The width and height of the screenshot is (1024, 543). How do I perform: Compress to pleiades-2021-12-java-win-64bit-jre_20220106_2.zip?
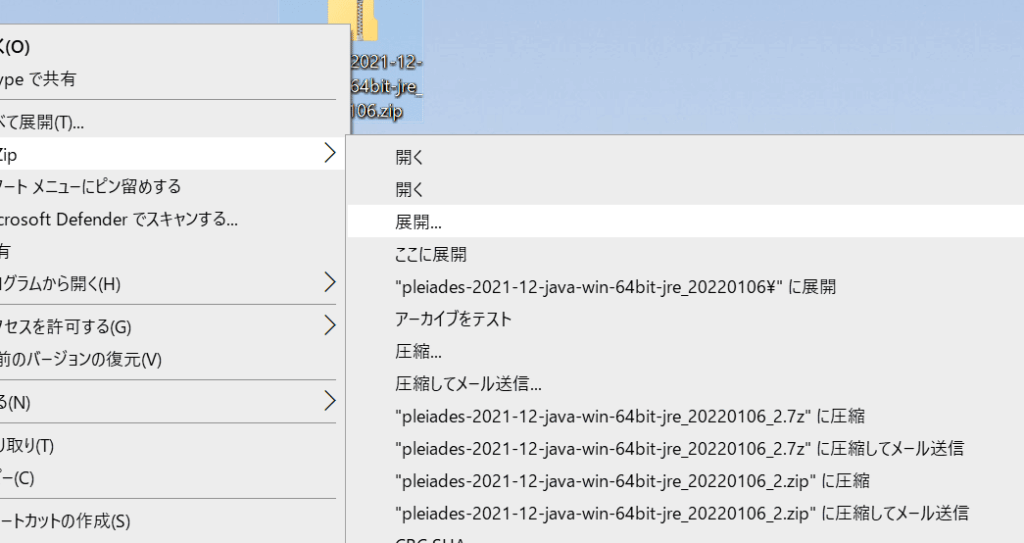point(632,481)
